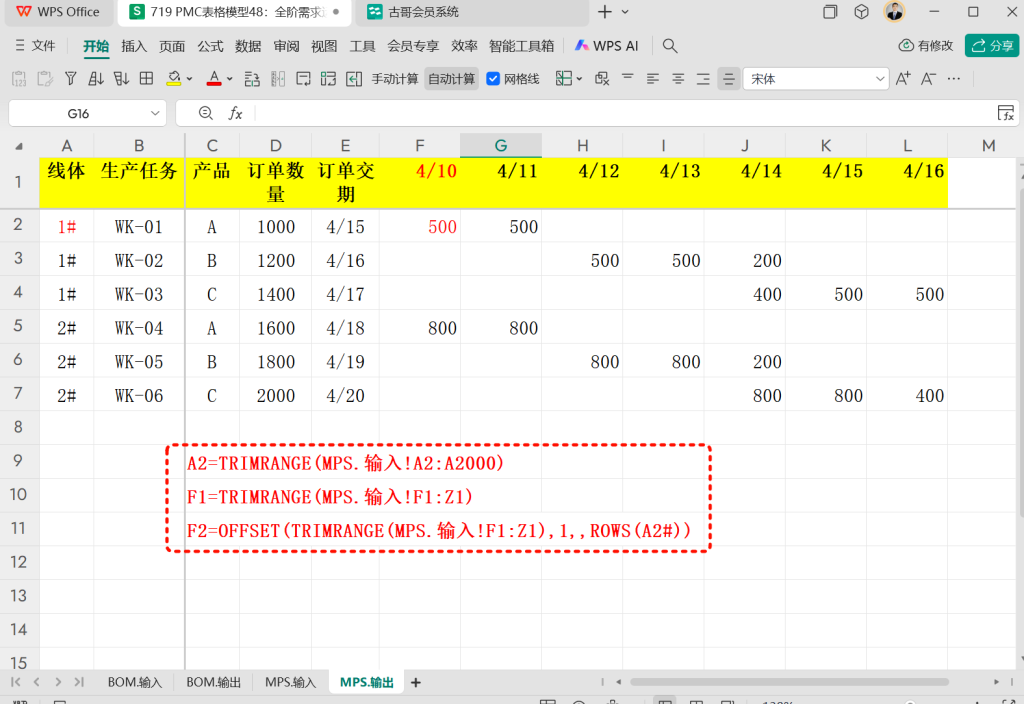This screenshot has width=1024, height=704.
Task: Click the horizontal scrollbar at bottom
Action: pos(789,682)
